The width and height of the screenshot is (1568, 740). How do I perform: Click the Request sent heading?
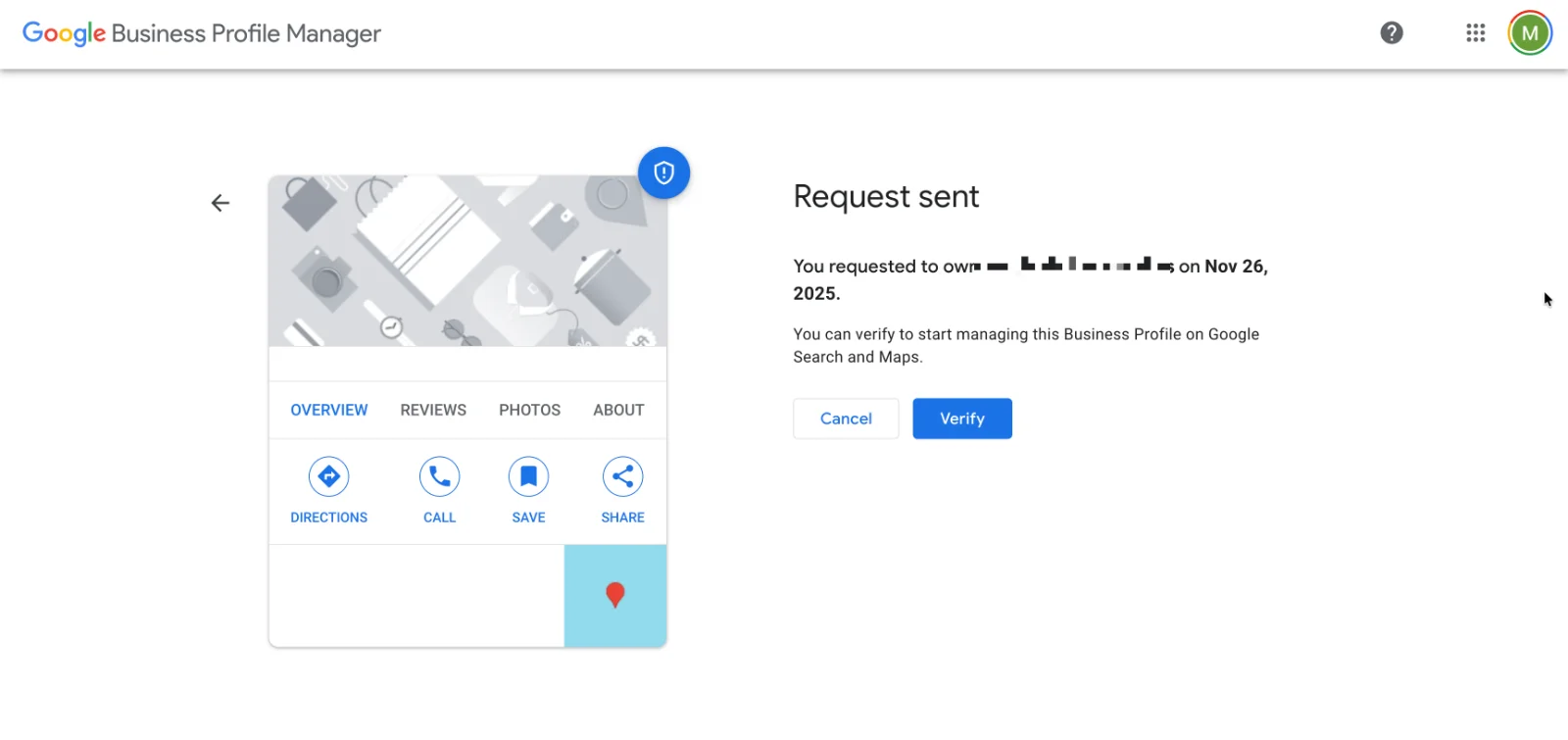pyautogui.click(x=886, y=196)
